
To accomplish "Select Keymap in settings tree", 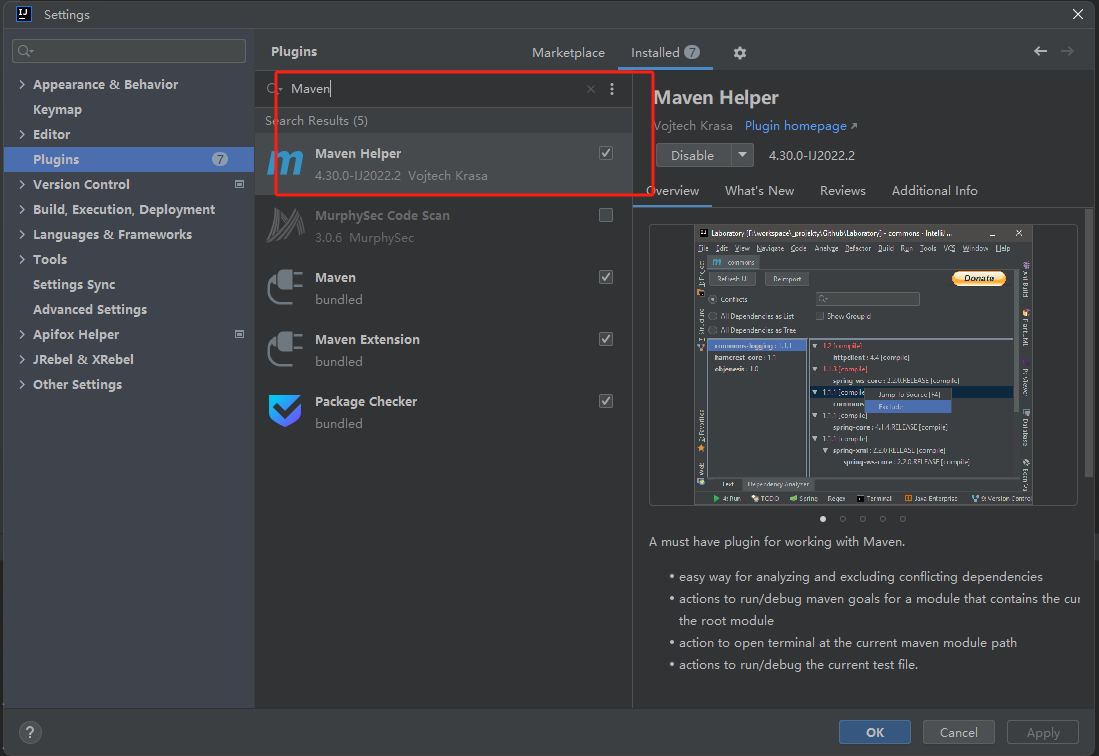I will click(x=57, y=109).
